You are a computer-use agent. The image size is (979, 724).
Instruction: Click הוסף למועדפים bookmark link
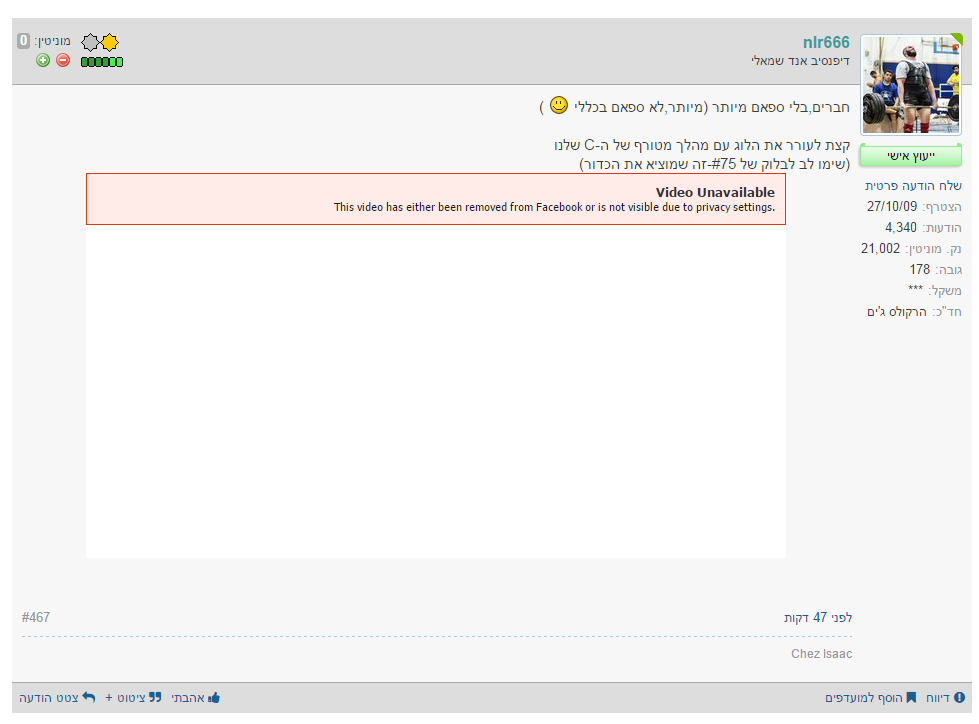click(x=863, y=698)
